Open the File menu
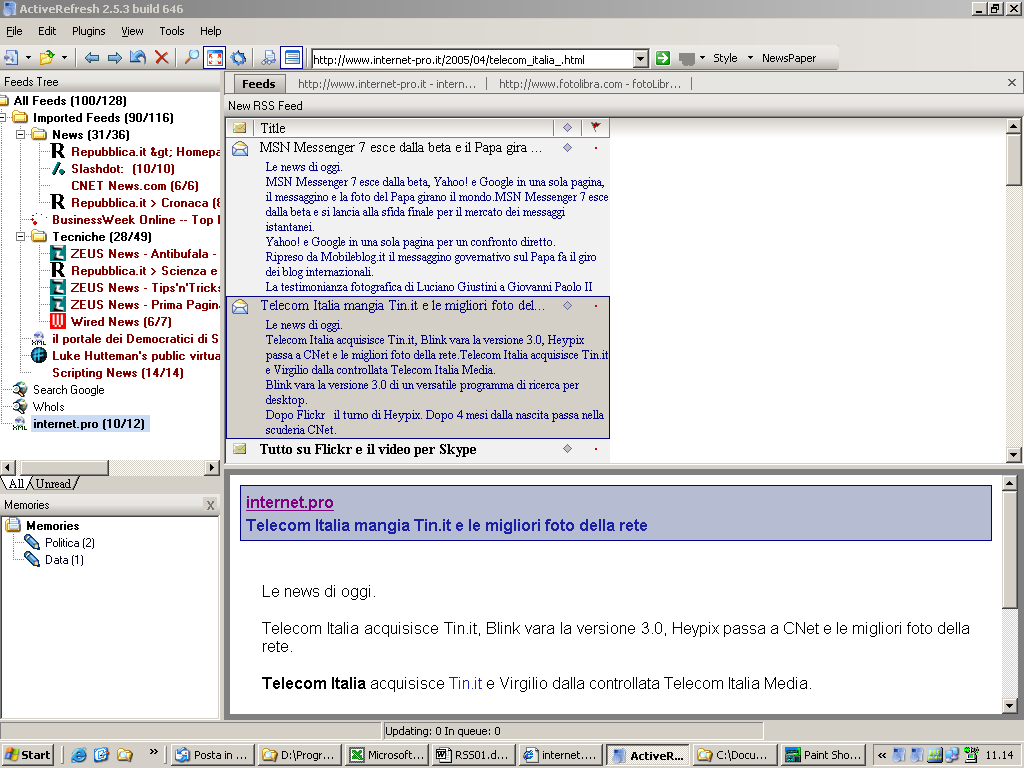 [14, 31]
